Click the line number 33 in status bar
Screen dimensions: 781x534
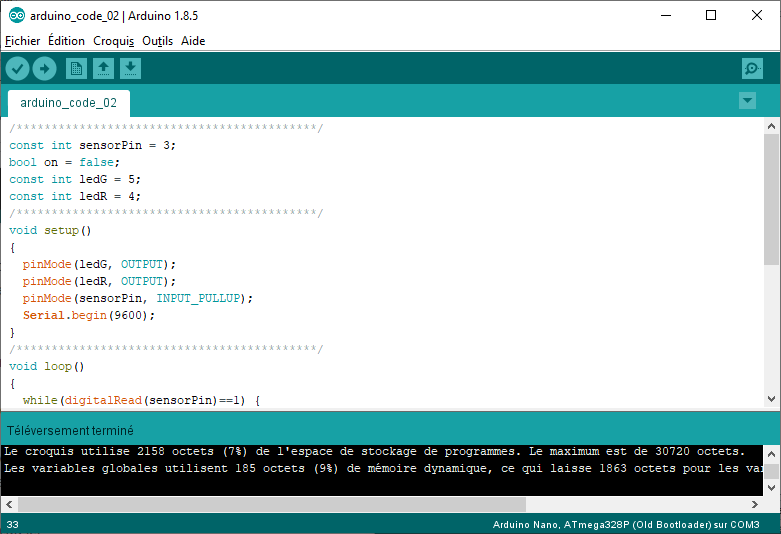12,525
